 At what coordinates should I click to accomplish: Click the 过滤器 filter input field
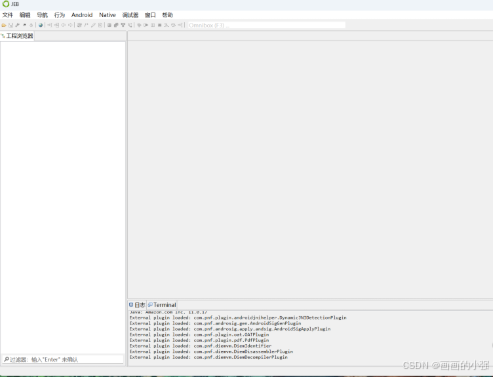click(x=63, y=359)
